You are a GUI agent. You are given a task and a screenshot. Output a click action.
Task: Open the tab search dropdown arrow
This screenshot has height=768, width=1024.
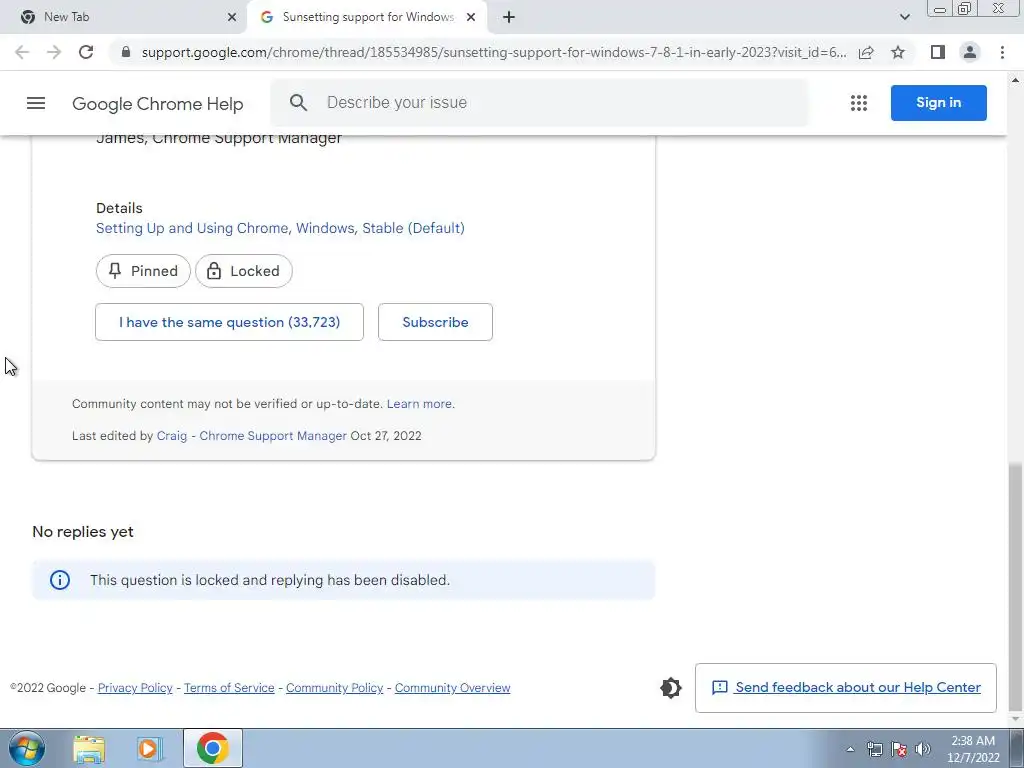(904, 18)
